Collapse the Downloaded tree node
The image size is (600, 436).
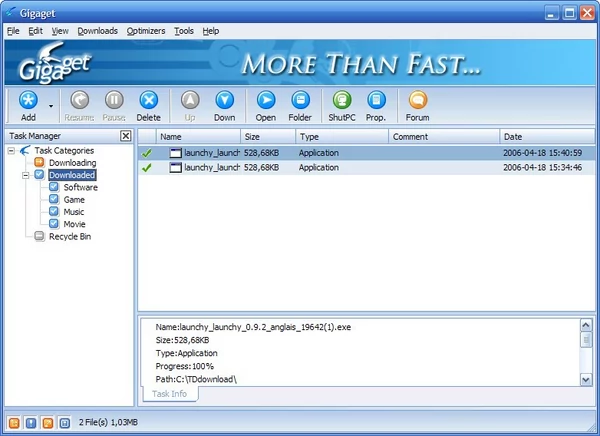(x=26, y=175)
